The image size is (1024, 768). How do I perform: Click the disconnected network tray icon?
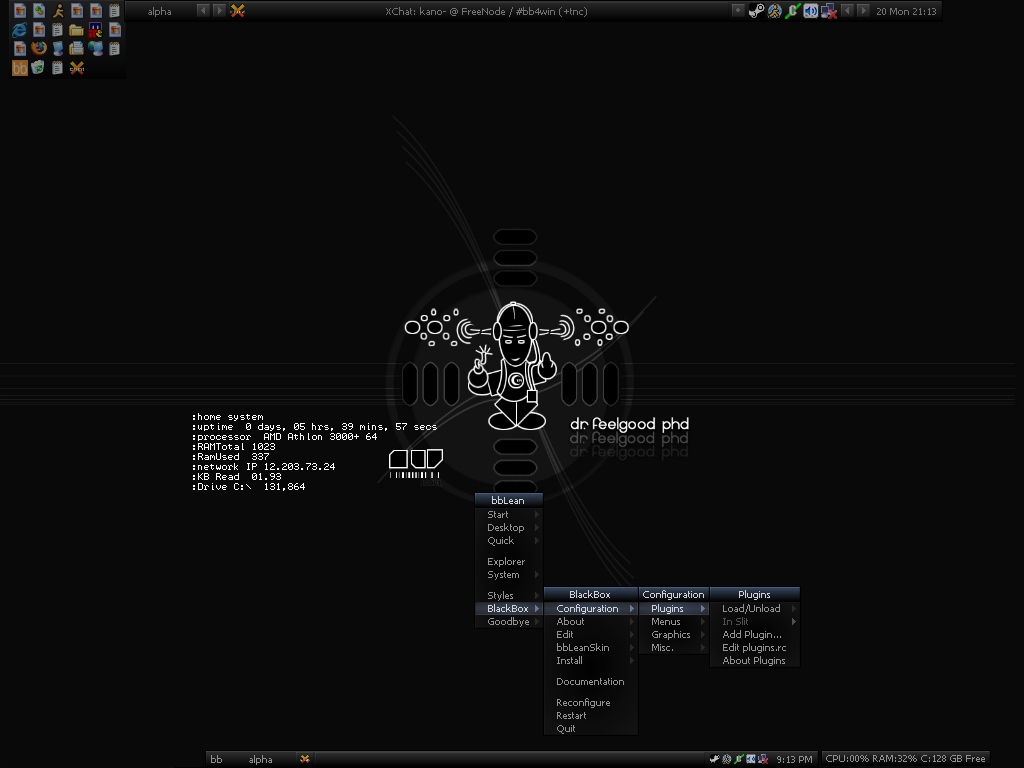click(829, 11)
